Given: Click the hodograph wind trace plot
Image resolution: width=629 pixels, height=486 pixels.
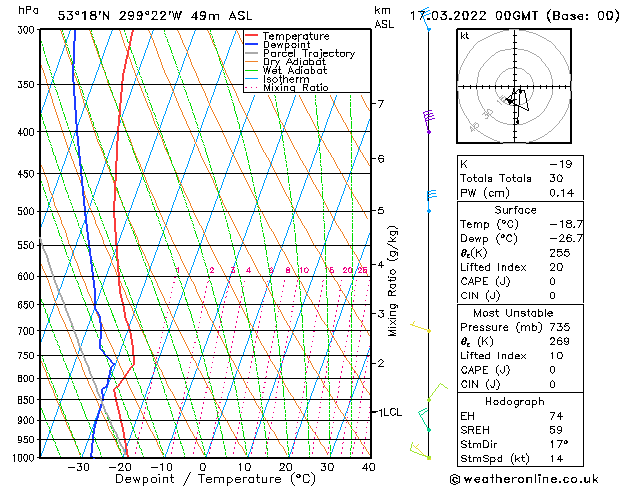Looking at the screenshot, I should 517,105.
